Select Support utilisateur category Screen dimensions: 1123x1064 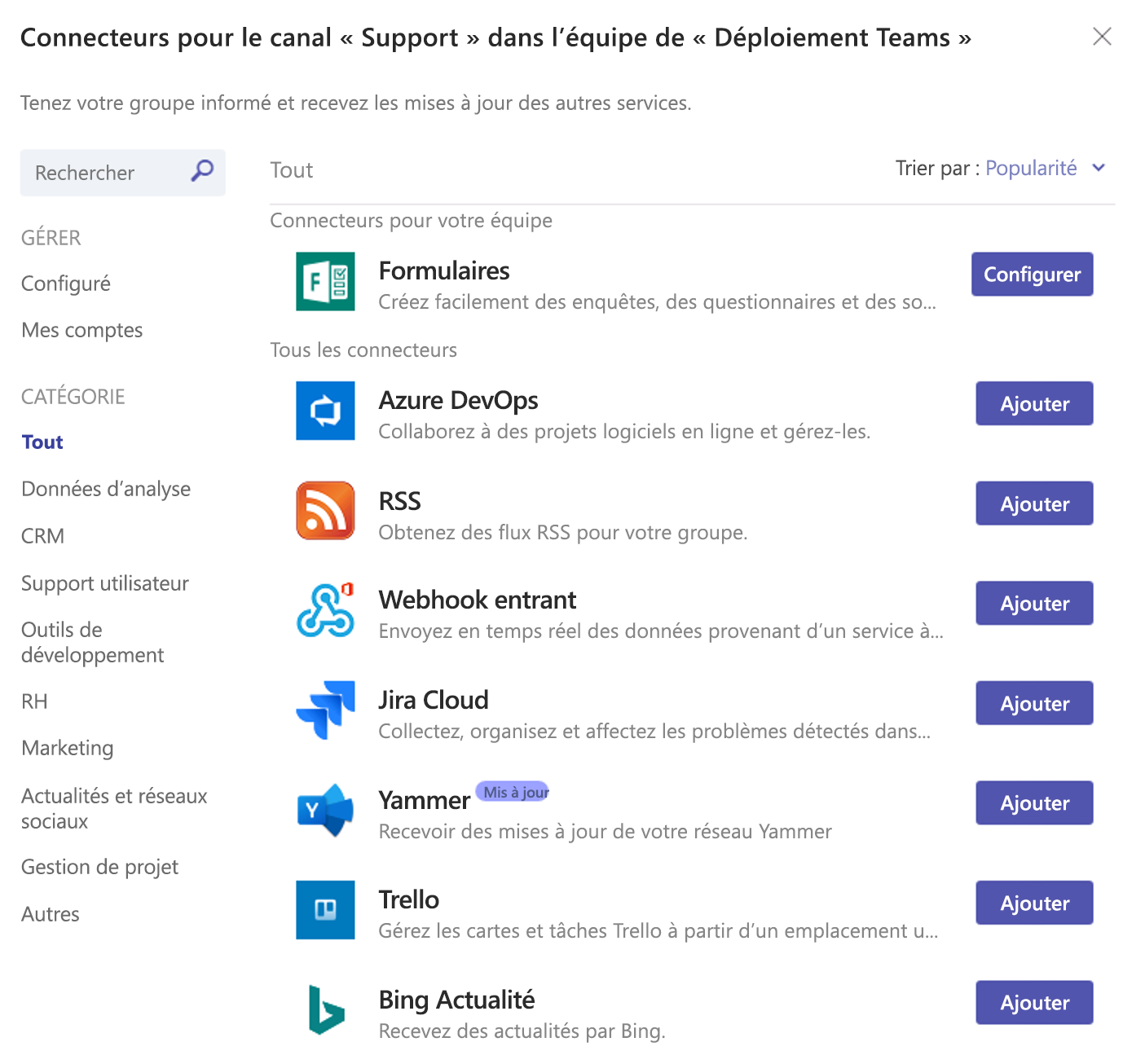tap(105, 583)
